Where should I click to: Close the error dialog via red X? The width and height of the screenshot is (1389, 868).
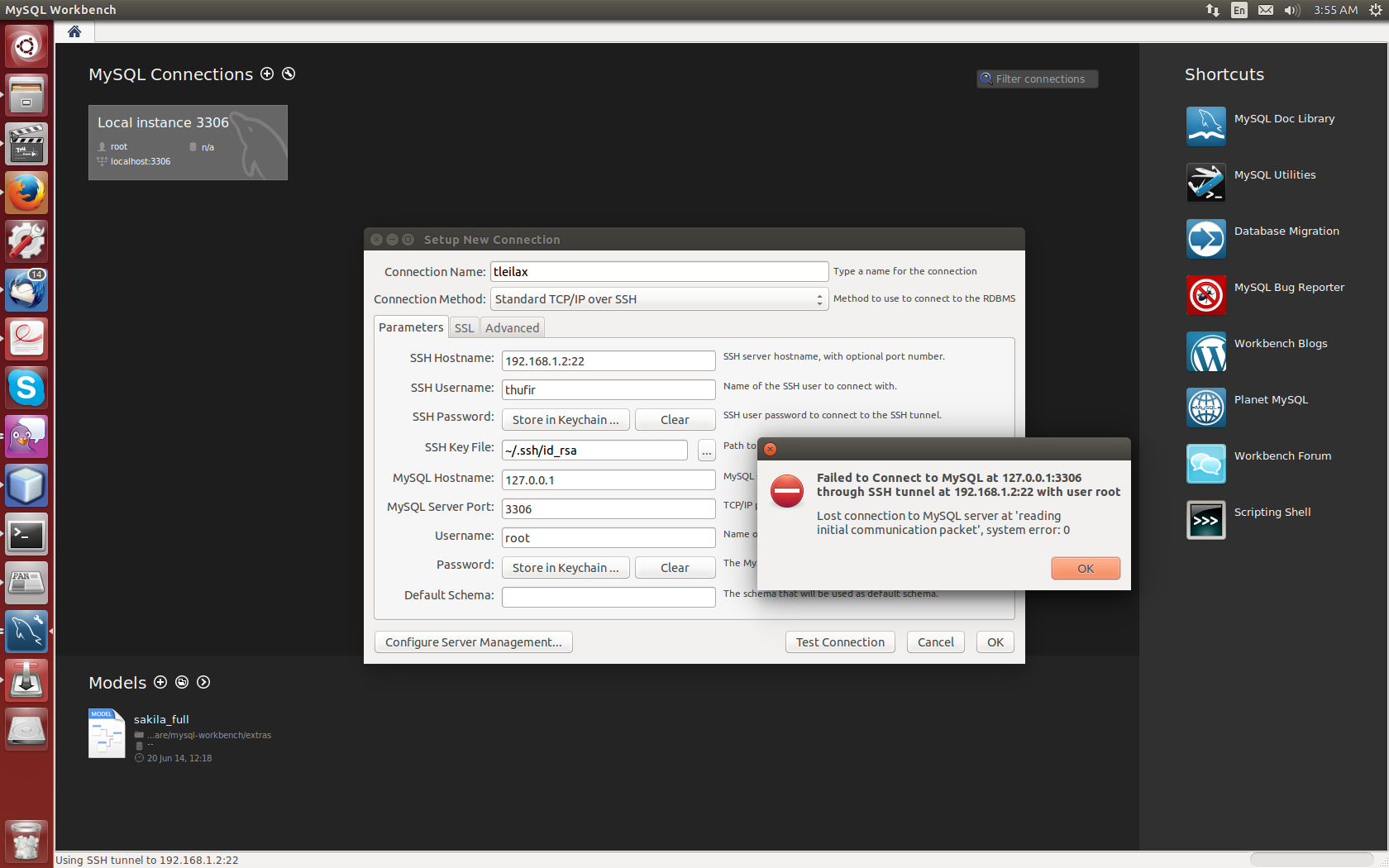(x=770, y=449)
